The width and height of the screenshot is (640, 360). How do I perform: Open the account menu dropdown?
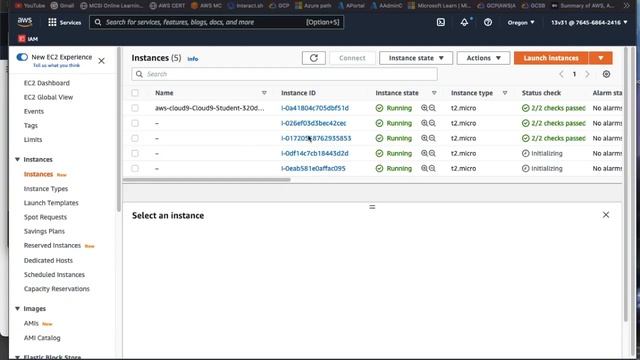coord(589,22)
